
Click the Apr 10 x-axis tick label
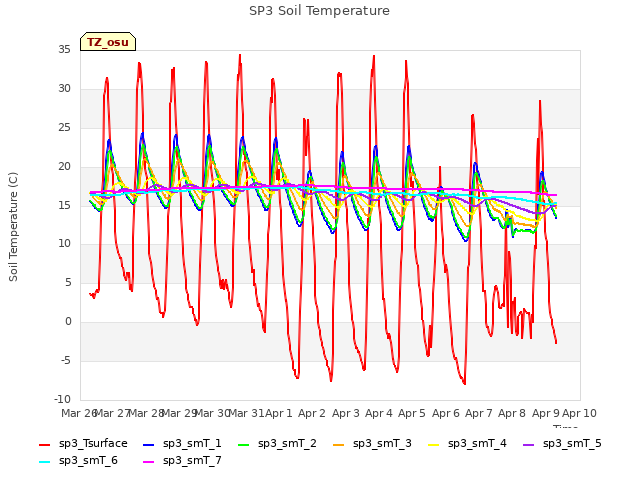579,413
